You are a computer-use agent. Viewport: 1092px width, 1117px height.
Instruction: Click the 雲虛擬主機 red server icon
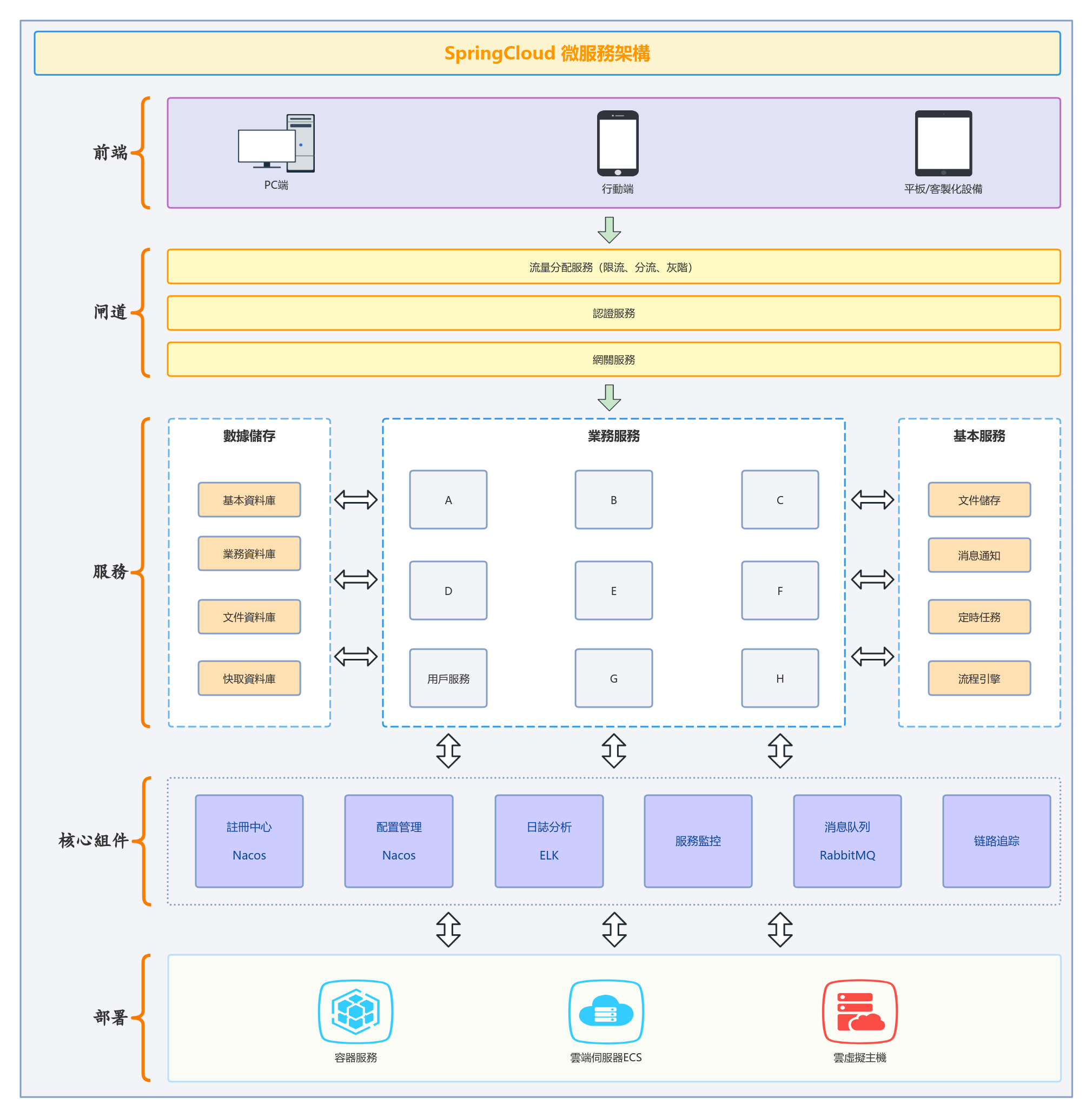tap(860, 1012)
